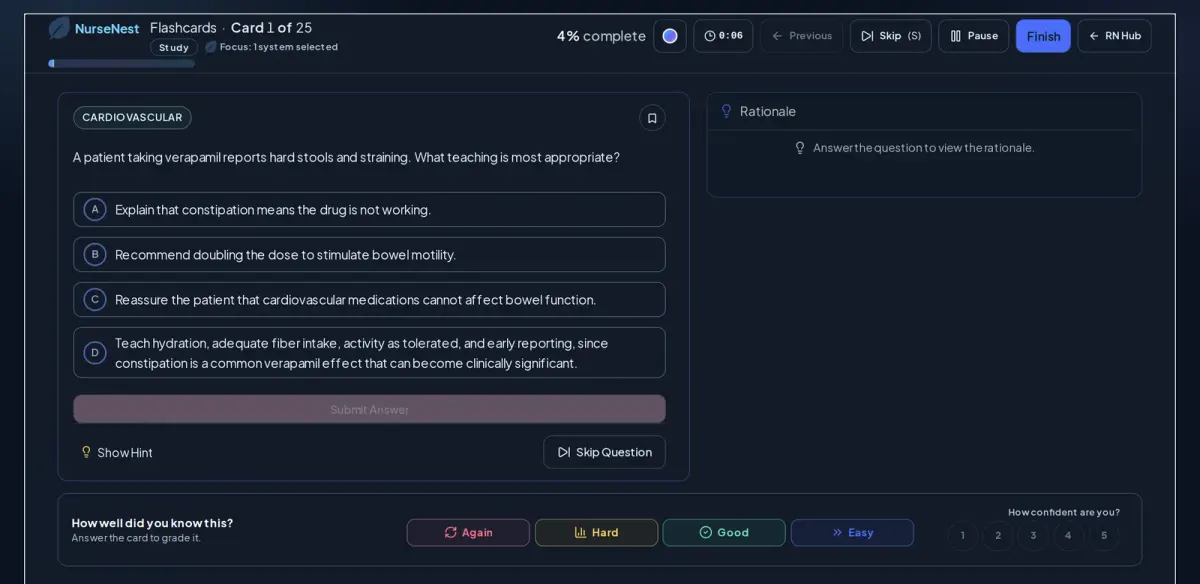Viewport: 1200px width, 584px height.
Task: Grade card as Again
Action: 468,533
